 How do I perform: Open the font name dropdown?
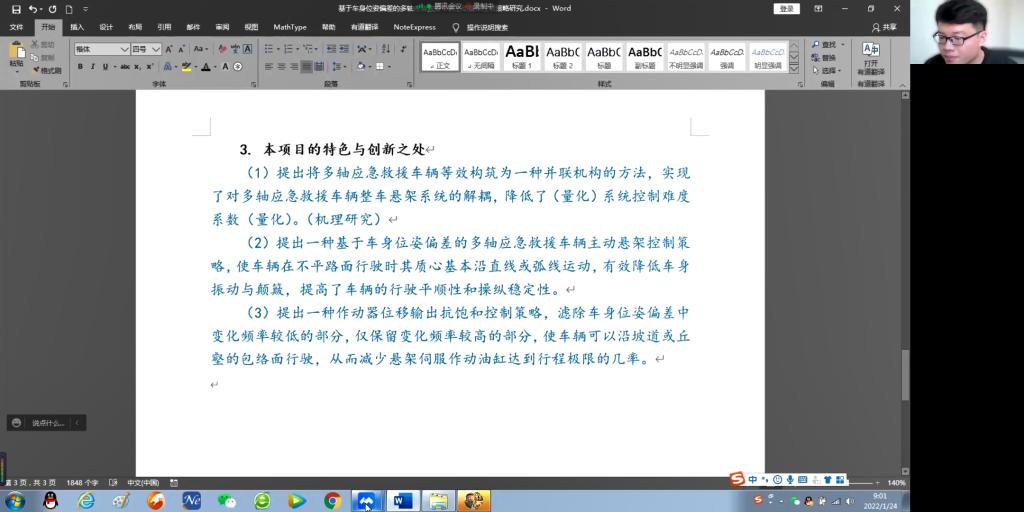125,49
